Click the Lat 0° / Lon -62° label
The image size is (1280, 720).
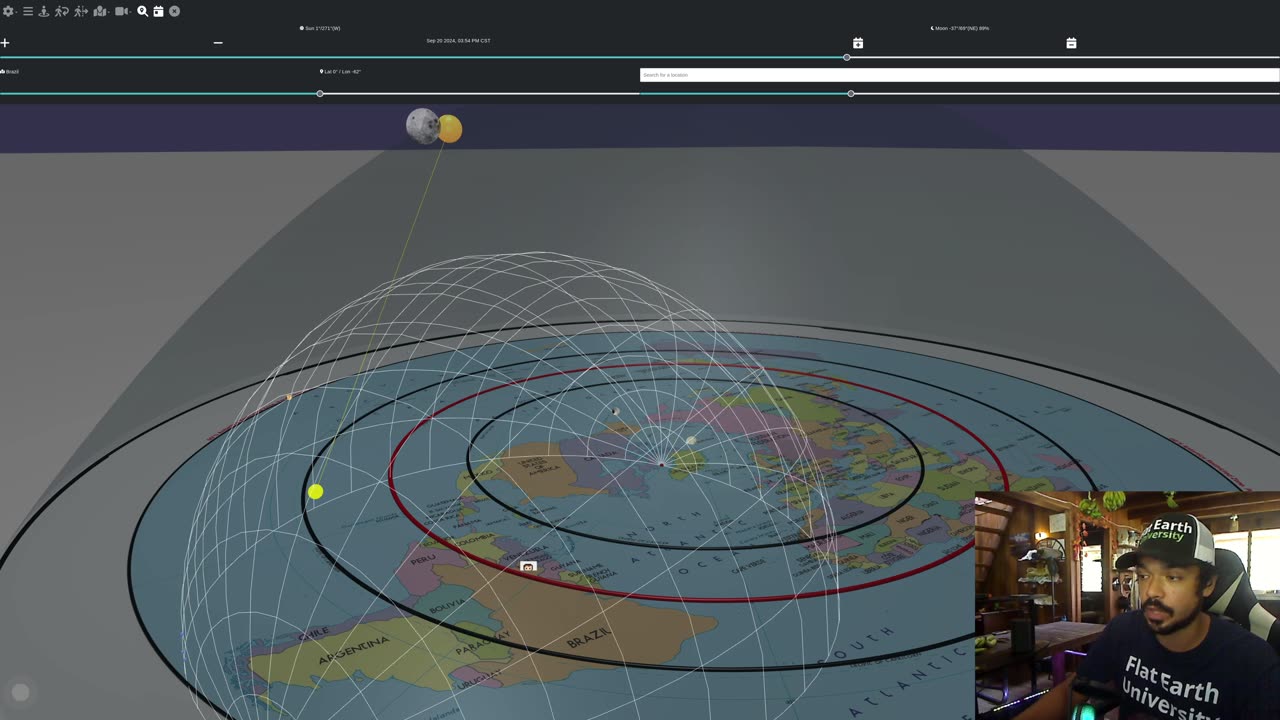click(340, 72)
